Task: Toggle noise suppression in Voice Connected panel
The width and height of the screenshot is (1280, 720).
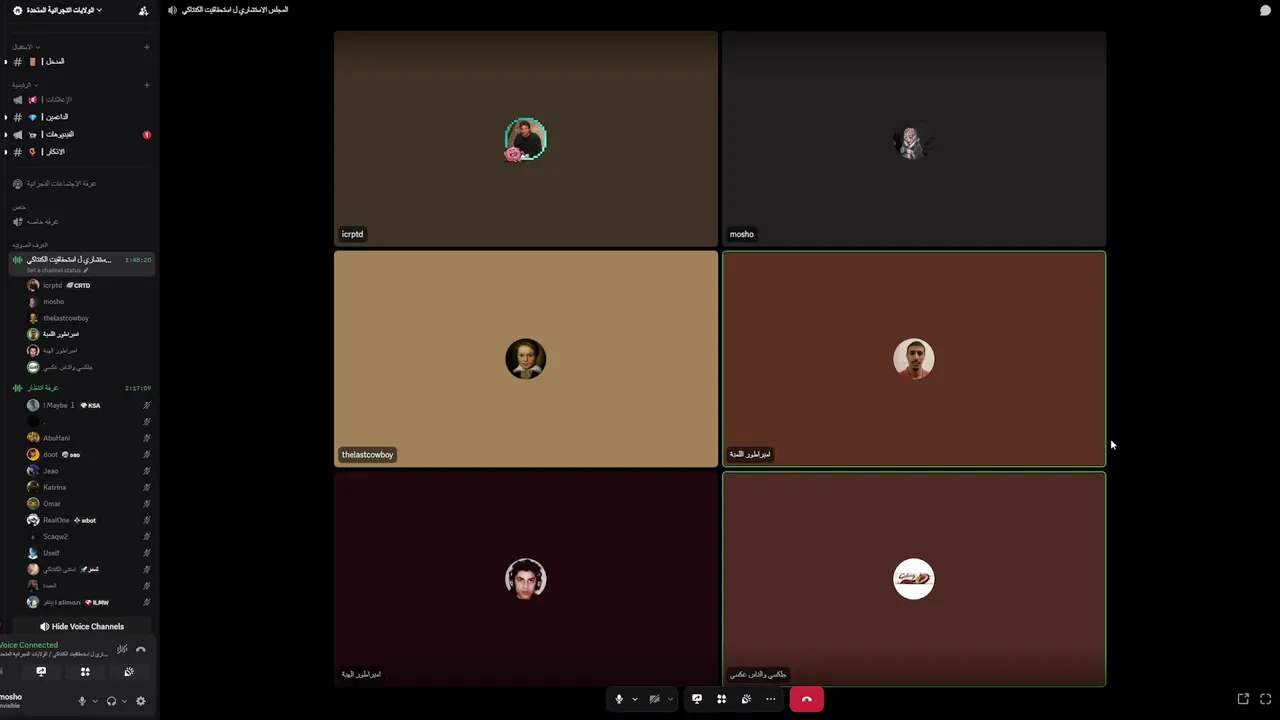Action: (122, 649)
